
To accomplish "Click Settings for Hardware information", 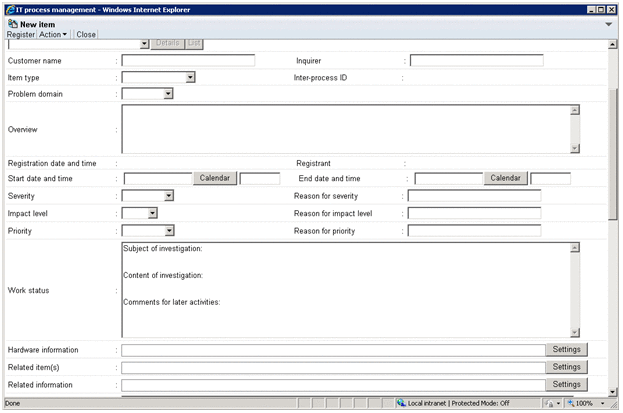I will point(567,349).
